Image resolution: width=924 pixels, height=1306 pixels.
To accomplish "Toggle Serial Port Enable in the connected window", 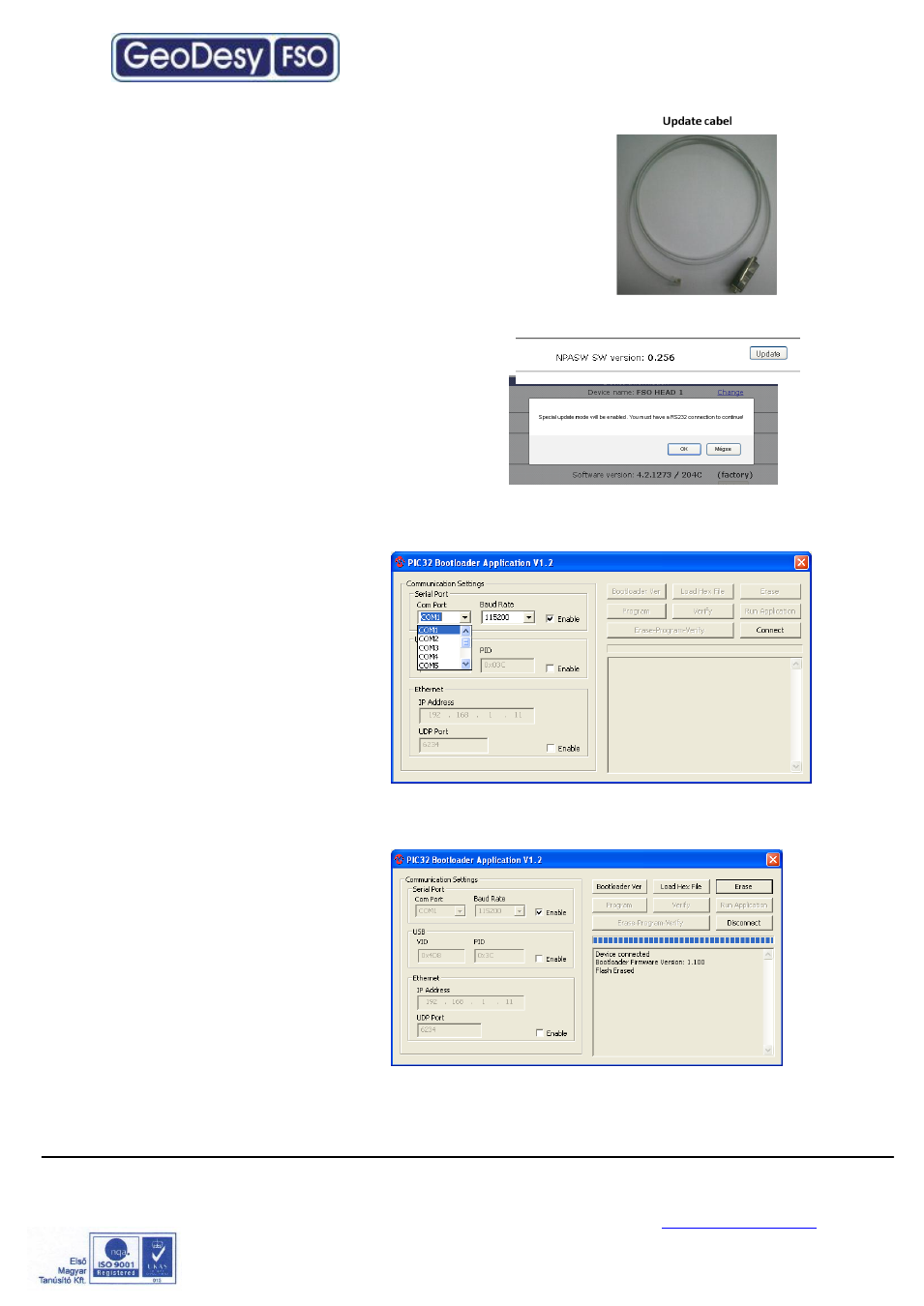I will [539, 912].
